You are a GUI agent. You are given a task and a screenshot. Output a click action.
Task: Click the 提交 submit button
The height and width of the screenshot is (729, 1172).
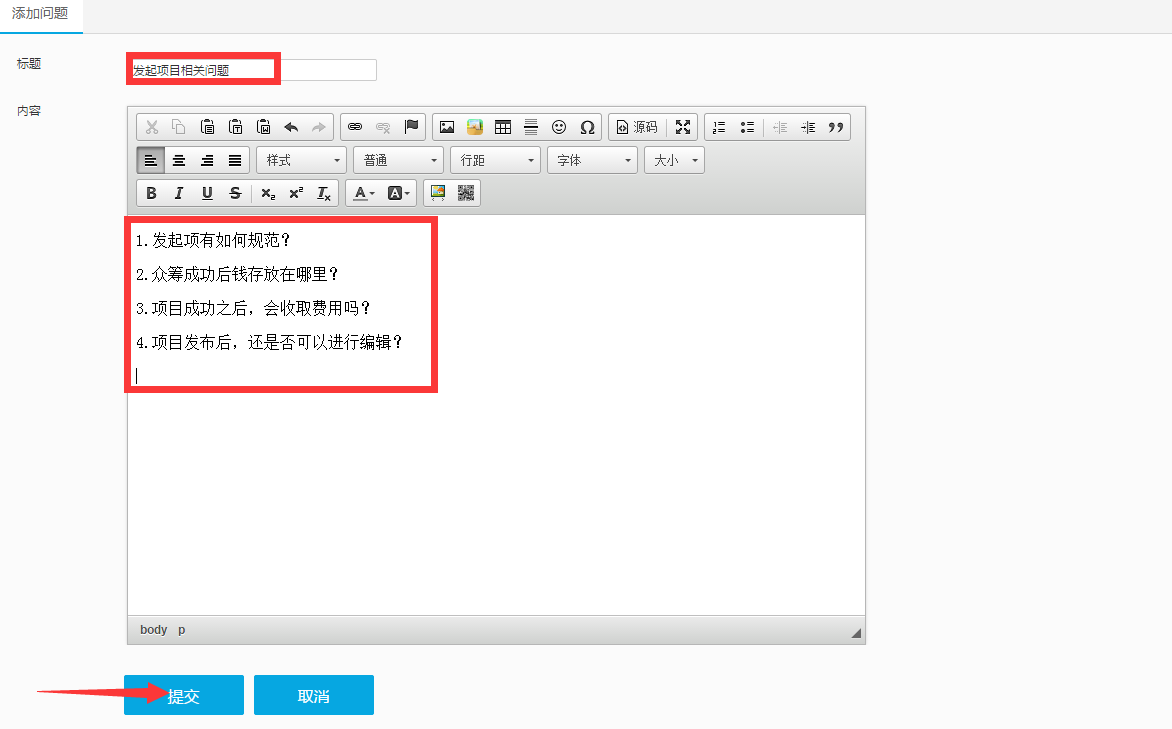pyautogui.click(x=184, y=696)
